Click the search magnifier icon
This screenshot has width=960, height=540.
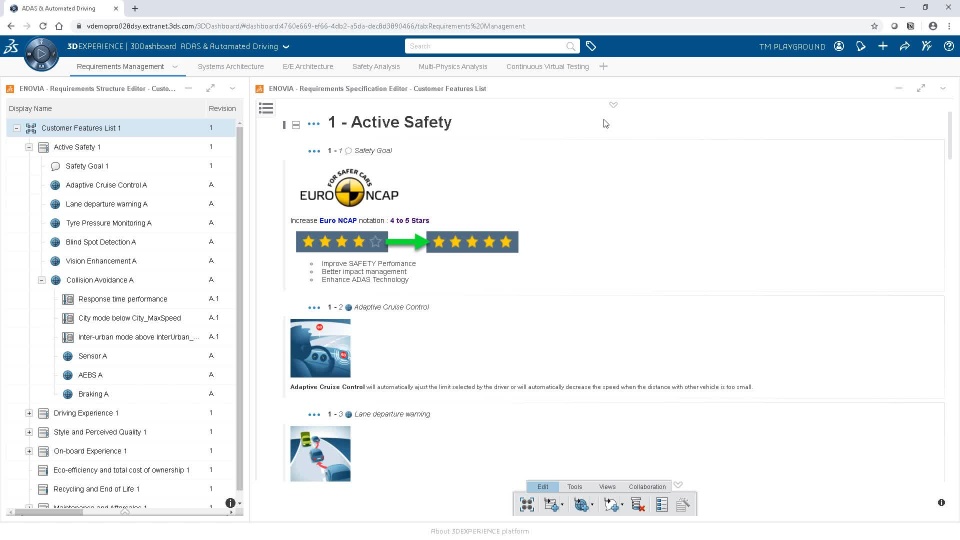[x=571, y=46]
